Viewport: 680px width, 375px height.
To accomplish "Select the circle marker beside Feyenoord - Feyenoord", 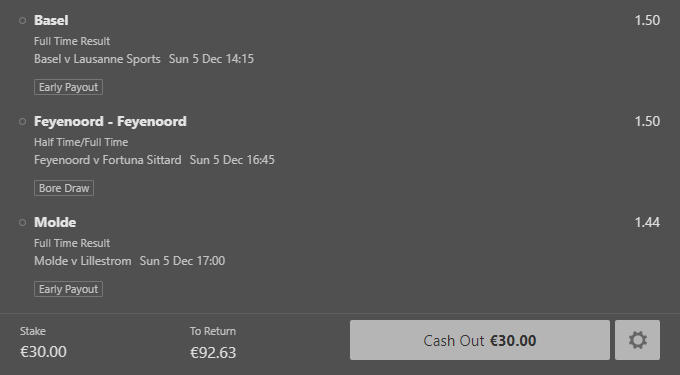I will (x=23, y=121).
